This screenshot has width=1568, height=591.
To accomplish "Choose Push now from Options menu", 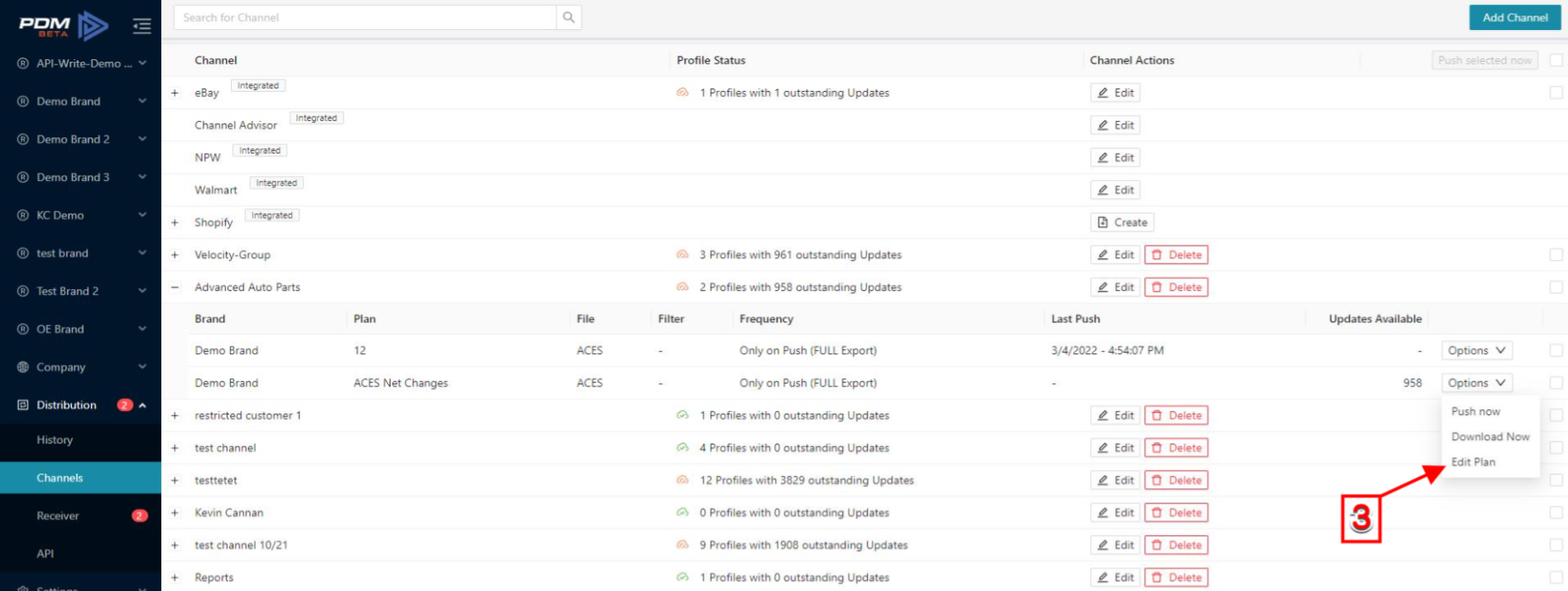I will point(1475,412).
